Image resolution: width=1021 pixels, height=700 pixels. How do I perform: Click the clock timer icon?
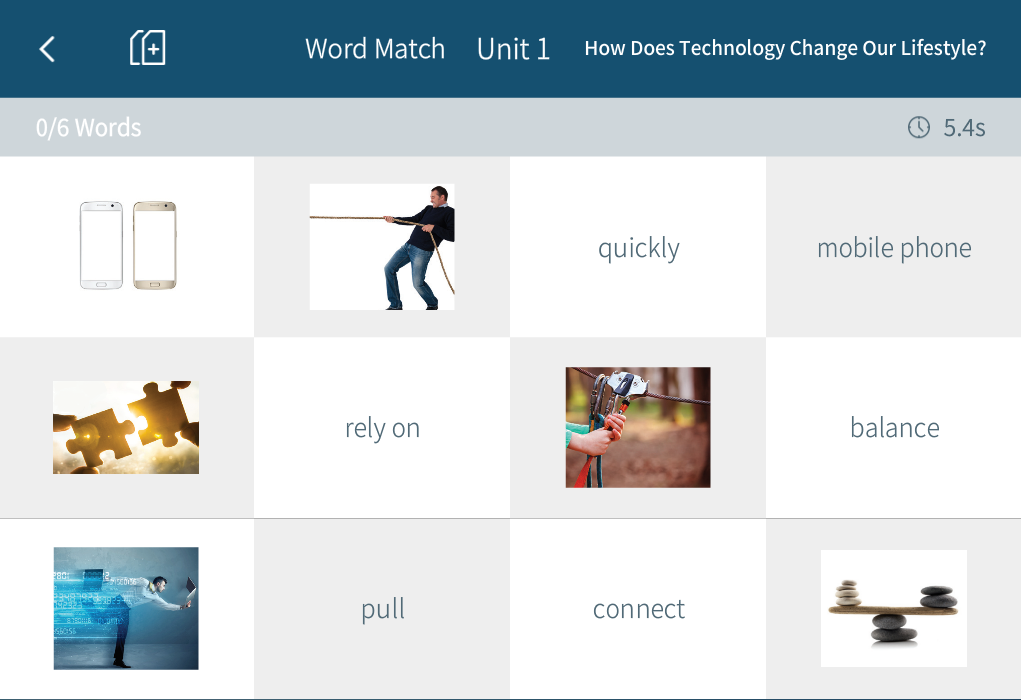pos(918,127)
